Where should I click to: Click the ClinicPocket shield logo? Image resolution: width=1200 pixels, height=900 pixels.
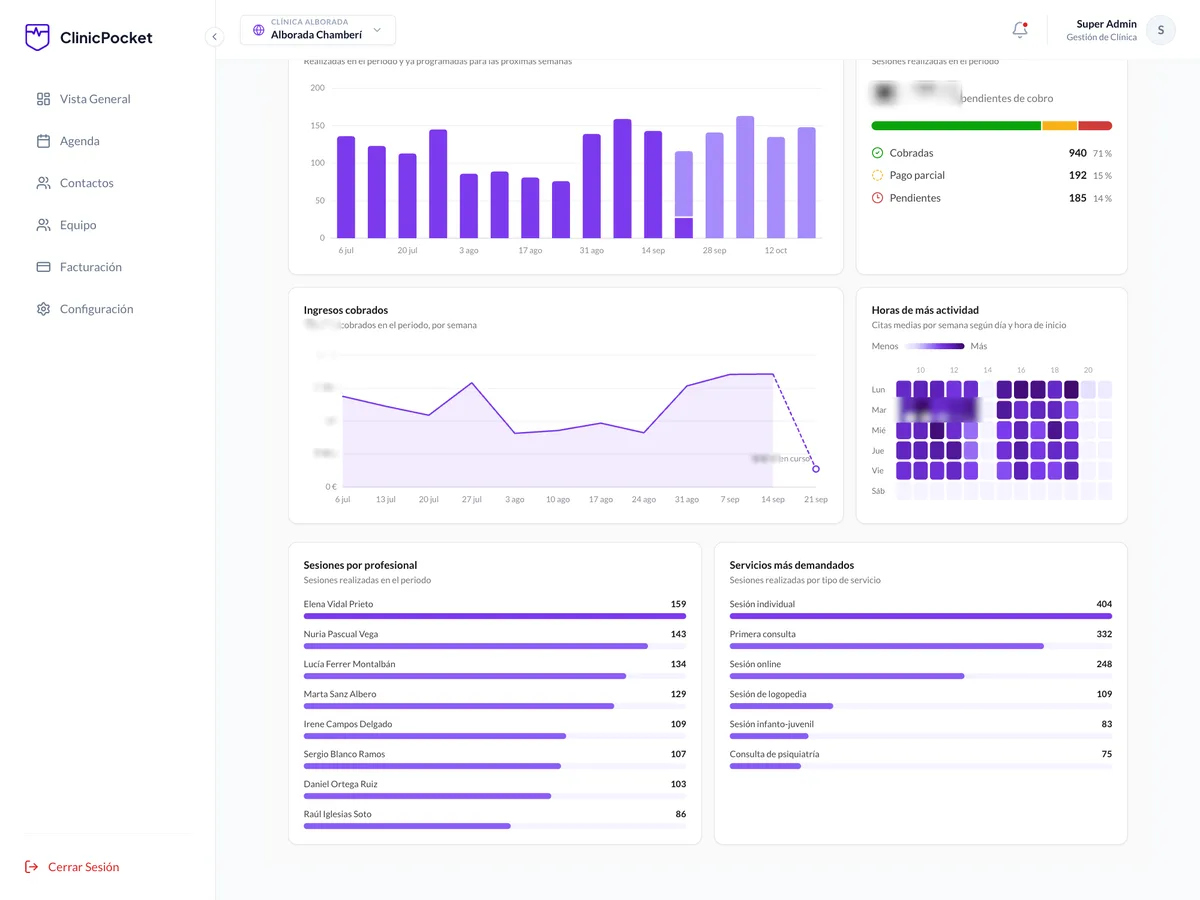click(x=37, y=37)
